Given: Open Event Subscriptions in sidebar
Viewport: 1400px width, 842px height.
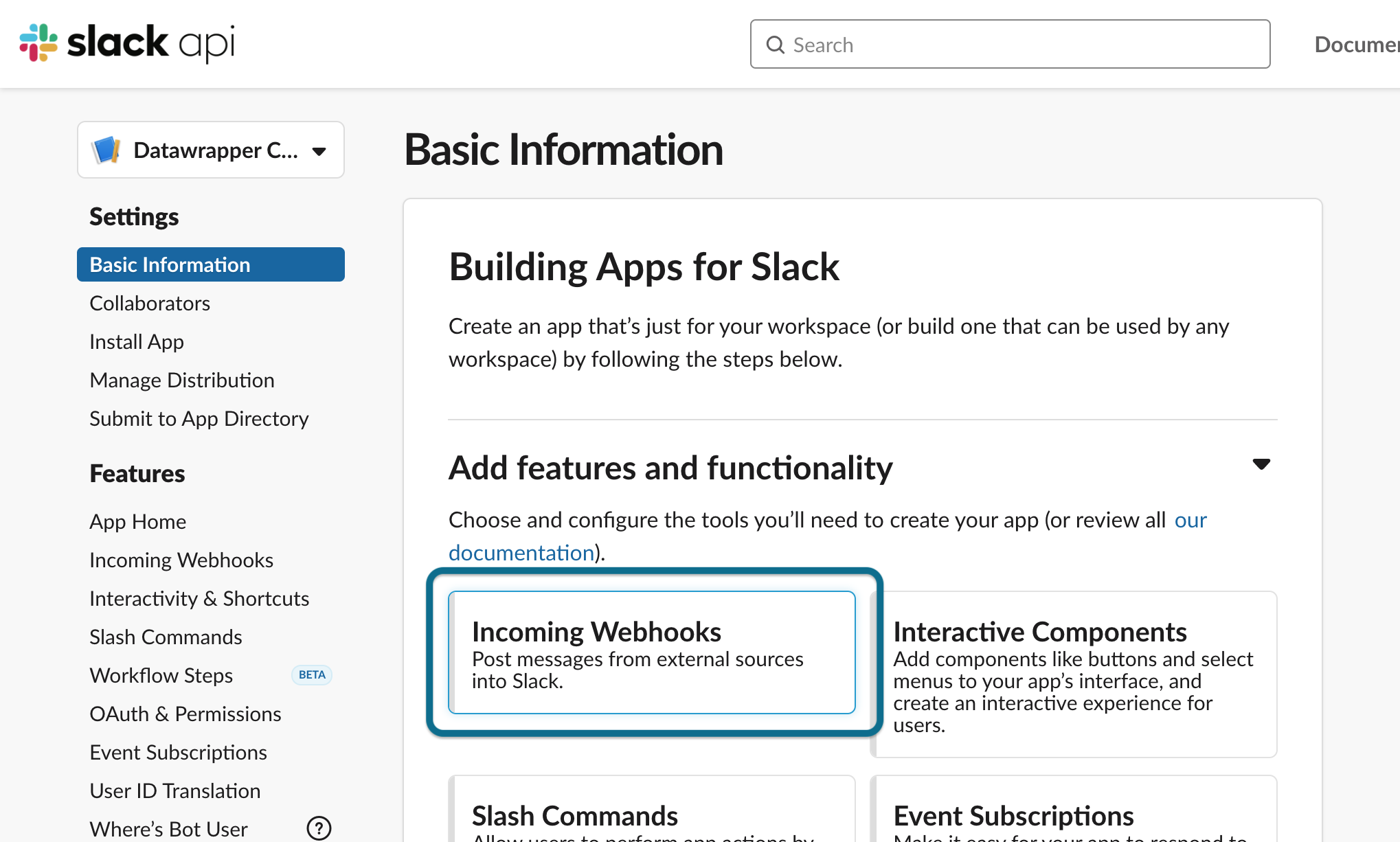Looking at the screenshot, I should [178, 752].
